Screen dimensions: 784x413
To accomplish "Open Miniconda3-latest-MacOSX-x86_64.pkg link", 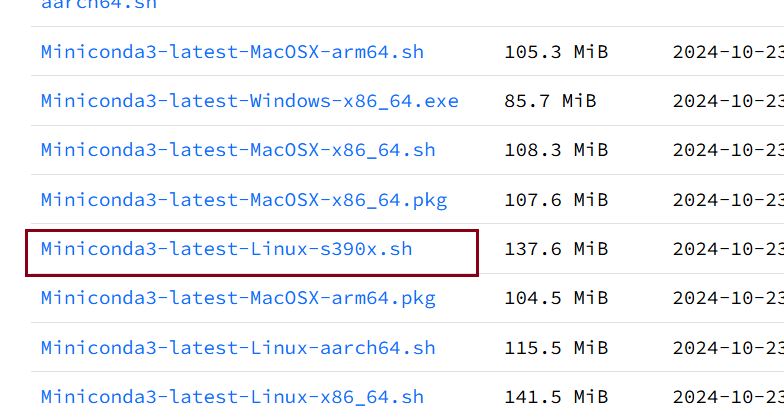I will [x=243, y=200].
